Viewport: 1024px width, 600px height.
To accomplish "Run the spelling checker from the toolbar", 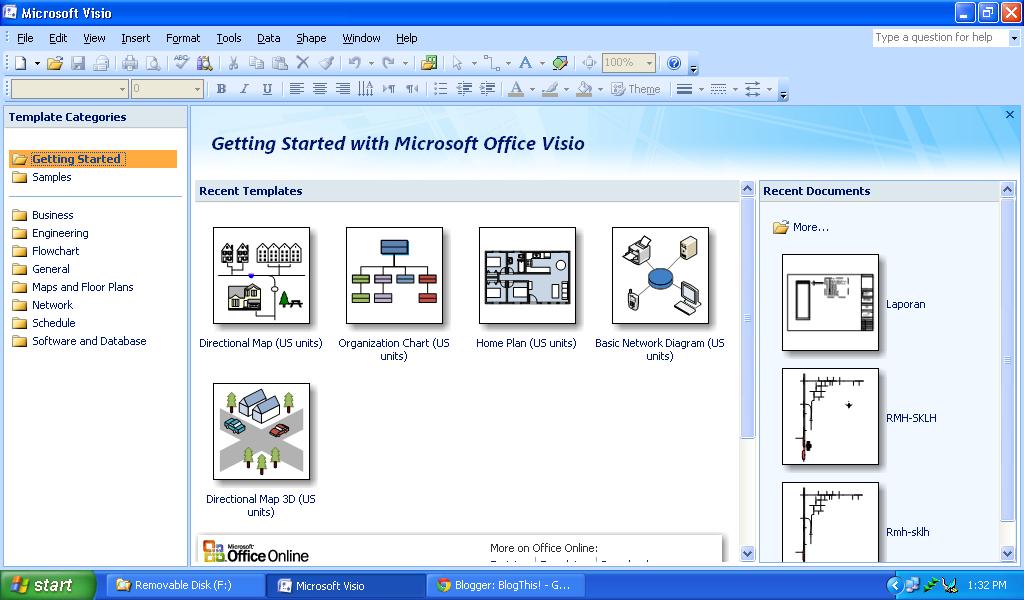I will coord(181,62).
